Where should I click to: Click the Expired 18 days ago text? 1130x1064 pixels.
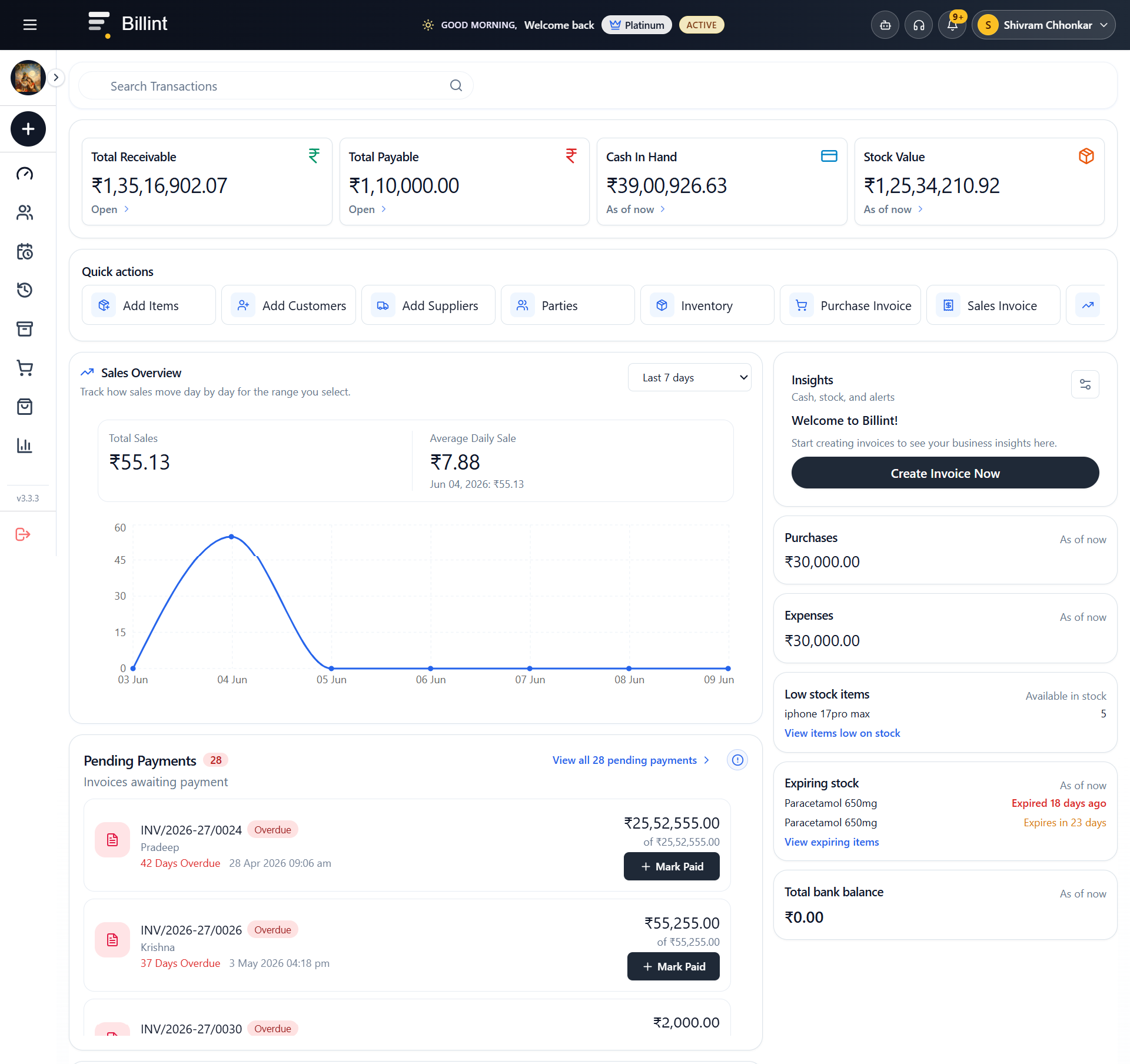click(1059, 803)
